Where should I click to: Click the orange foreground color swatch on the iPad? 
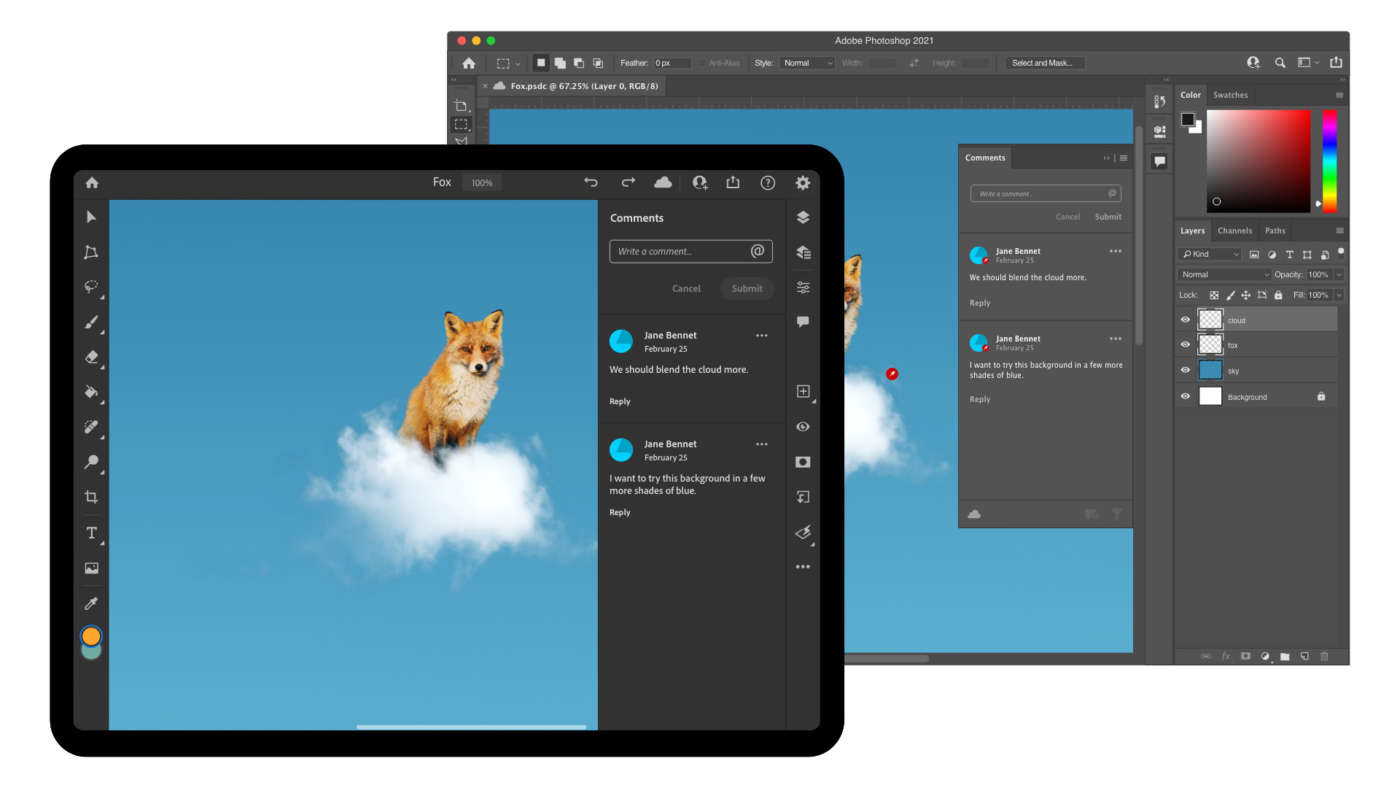coord(90,634)
